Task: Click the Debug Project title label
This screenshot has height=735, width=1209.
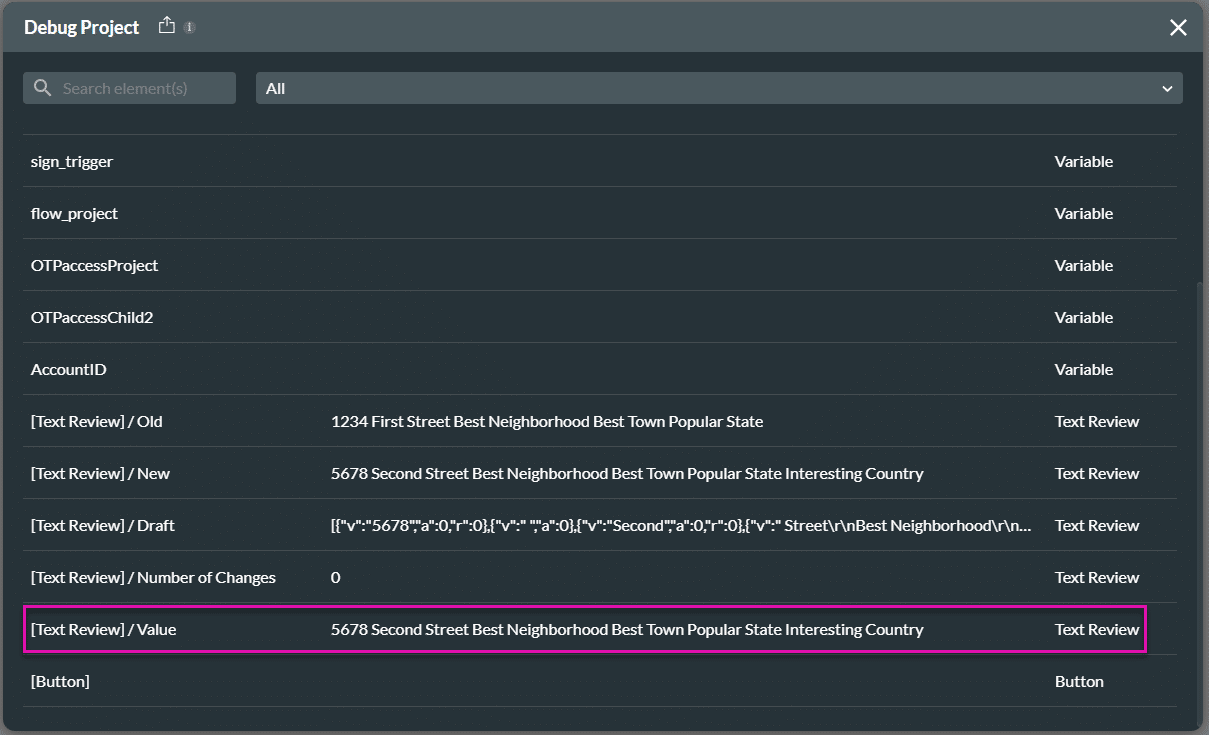Action: [82, 27]
